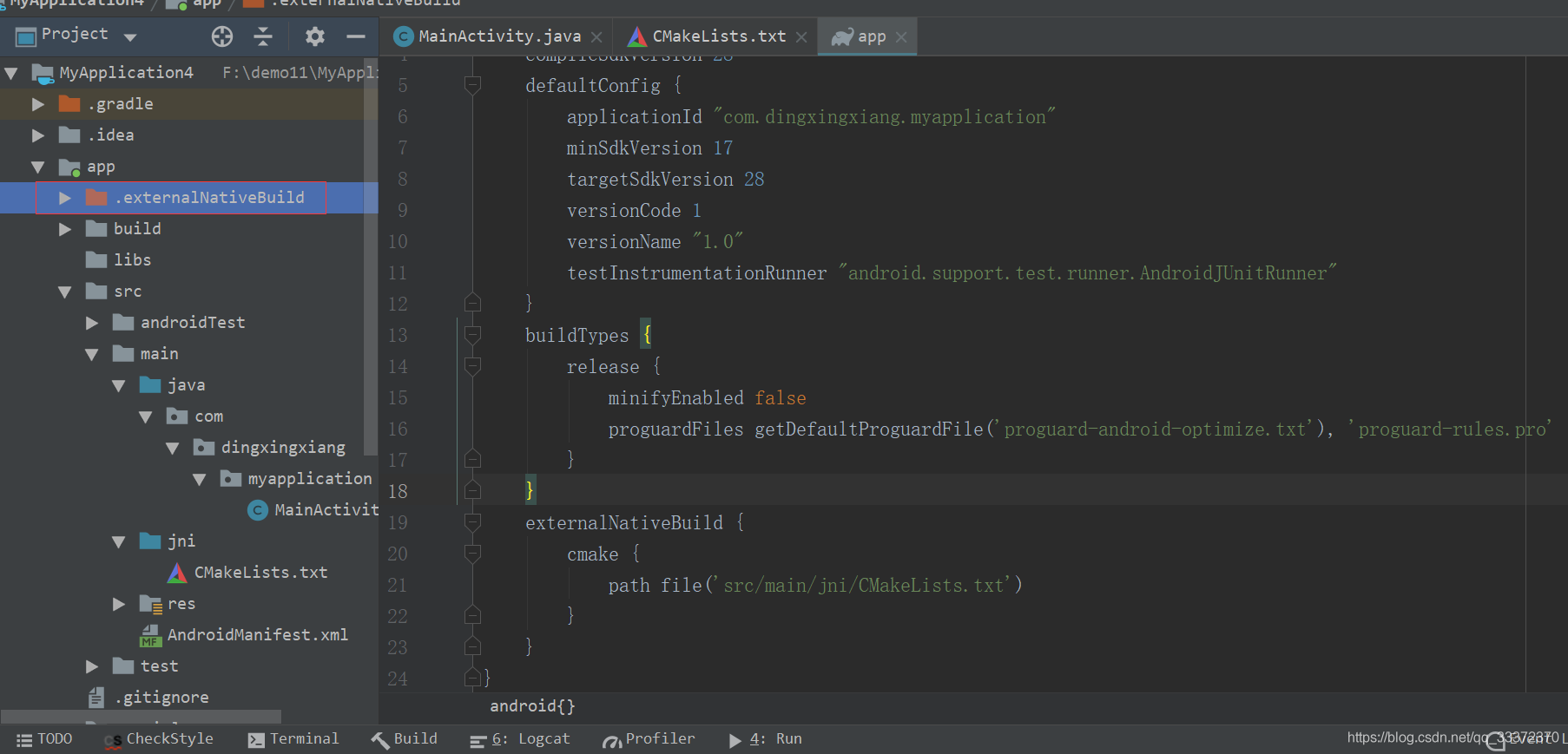
Task: Switch to CMakeLists.txt editor tab
Action: coord(719,36)
